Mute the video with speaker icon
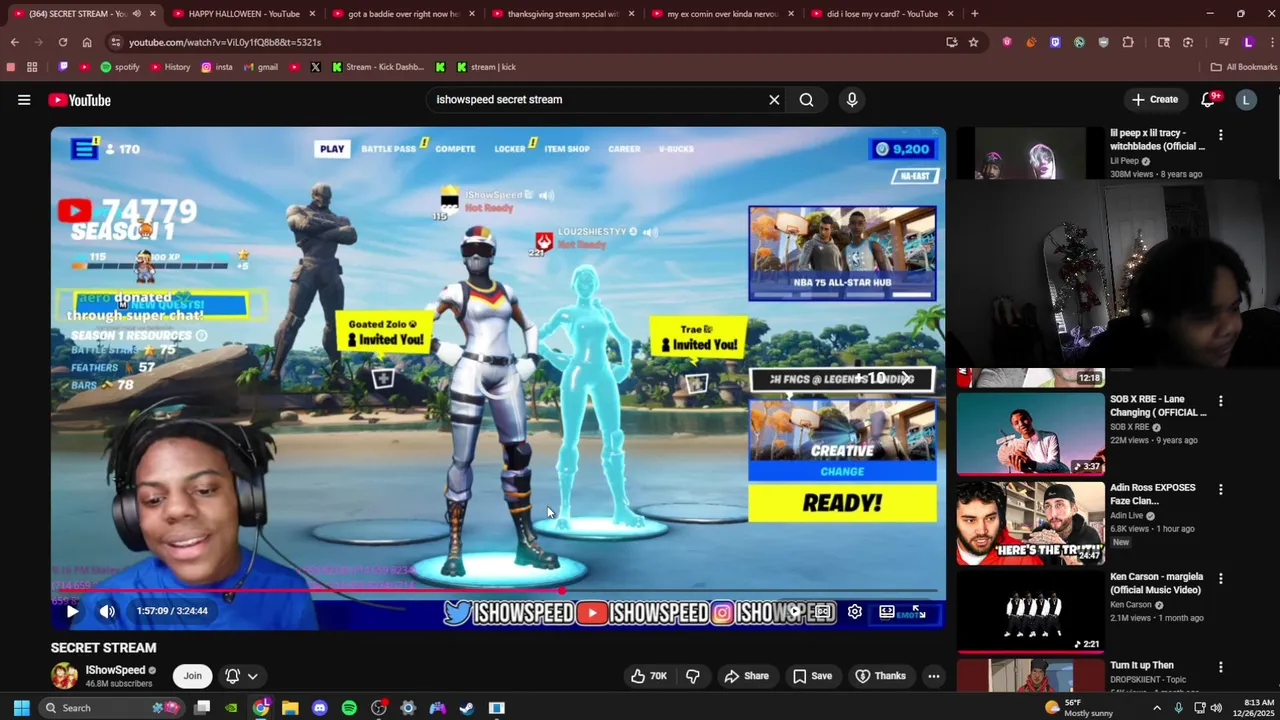The image size is (1280, 720). click(107, 611)
